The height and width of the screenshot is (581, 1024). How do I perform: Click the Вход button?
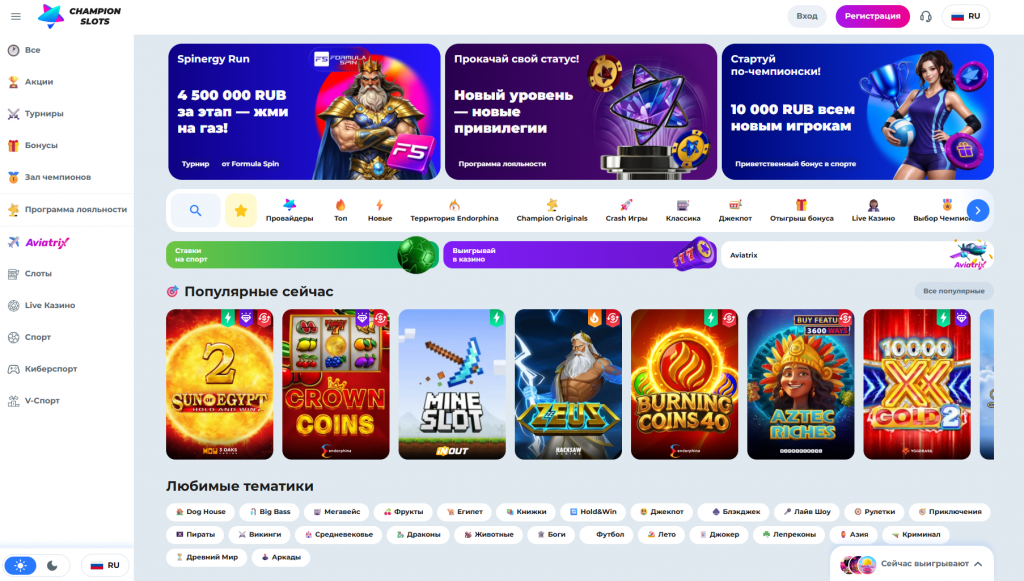(807, 16)
